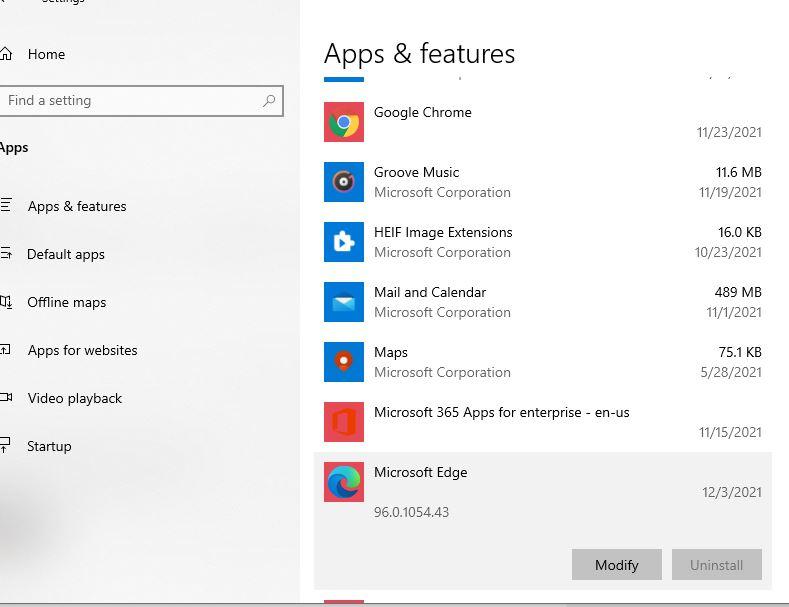Click the 11/15/2021 install date
Viewport: 789px width, 607px height.
[x=730, y=432]
